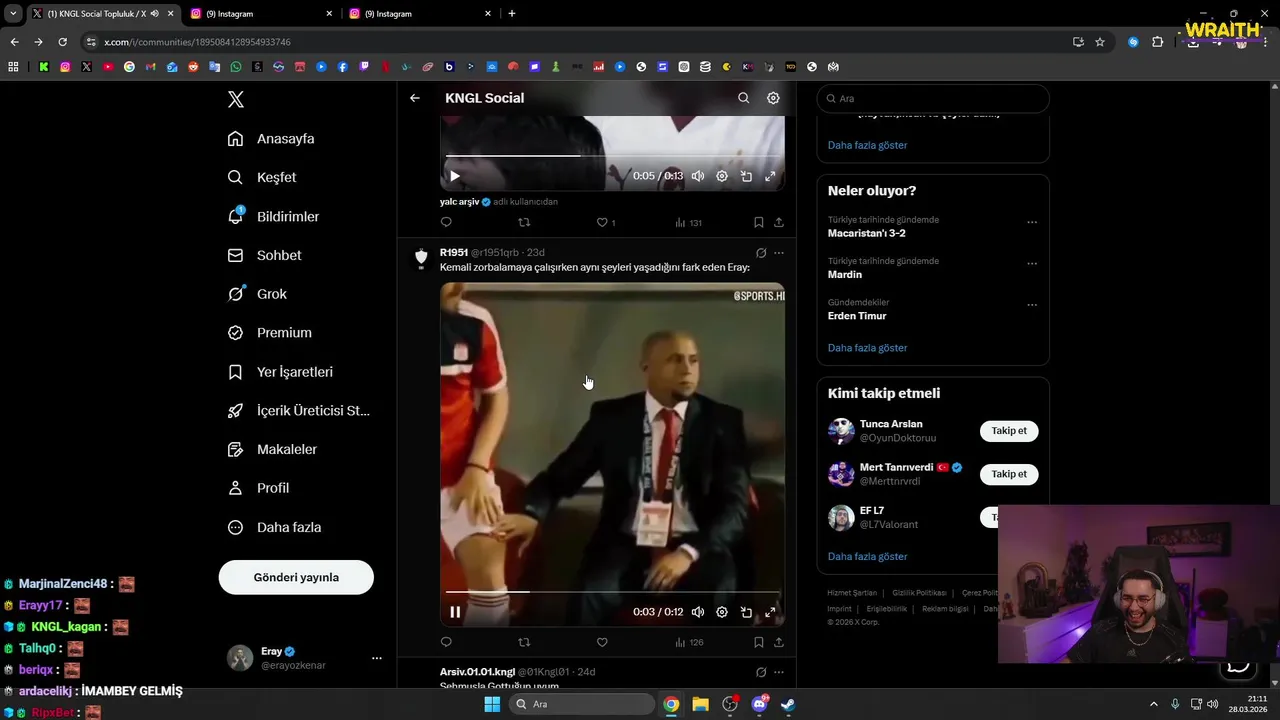
Task: Bookmark this page with star
Action: click(x=1100, y=42)
